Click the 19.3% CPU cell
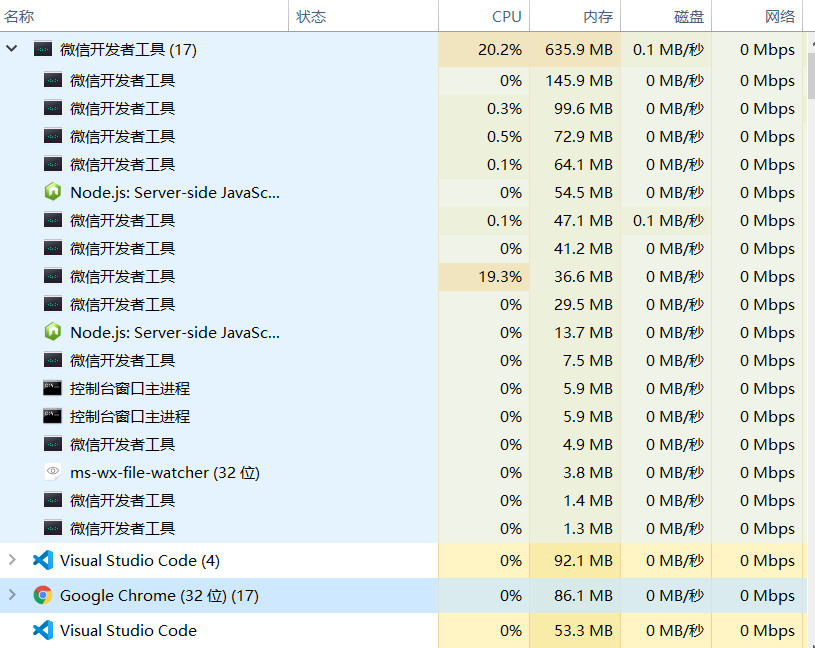The width and height of the screenshot is (815, 648). (484, 276)
